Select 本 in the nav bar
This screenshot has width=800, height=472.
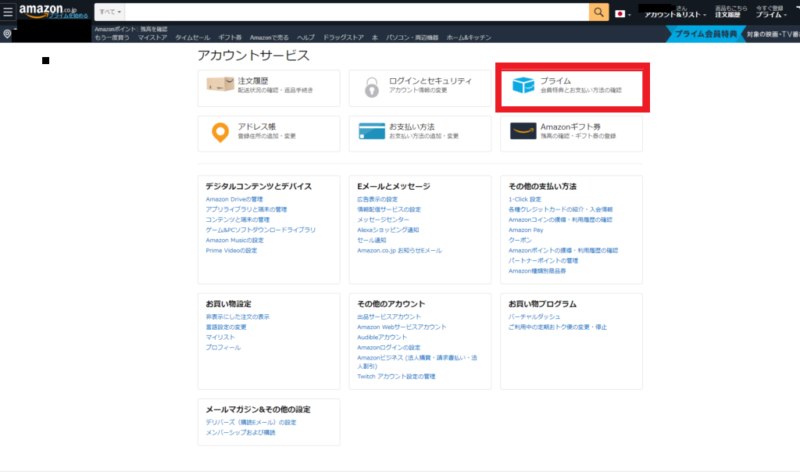(x=375, y=38)
